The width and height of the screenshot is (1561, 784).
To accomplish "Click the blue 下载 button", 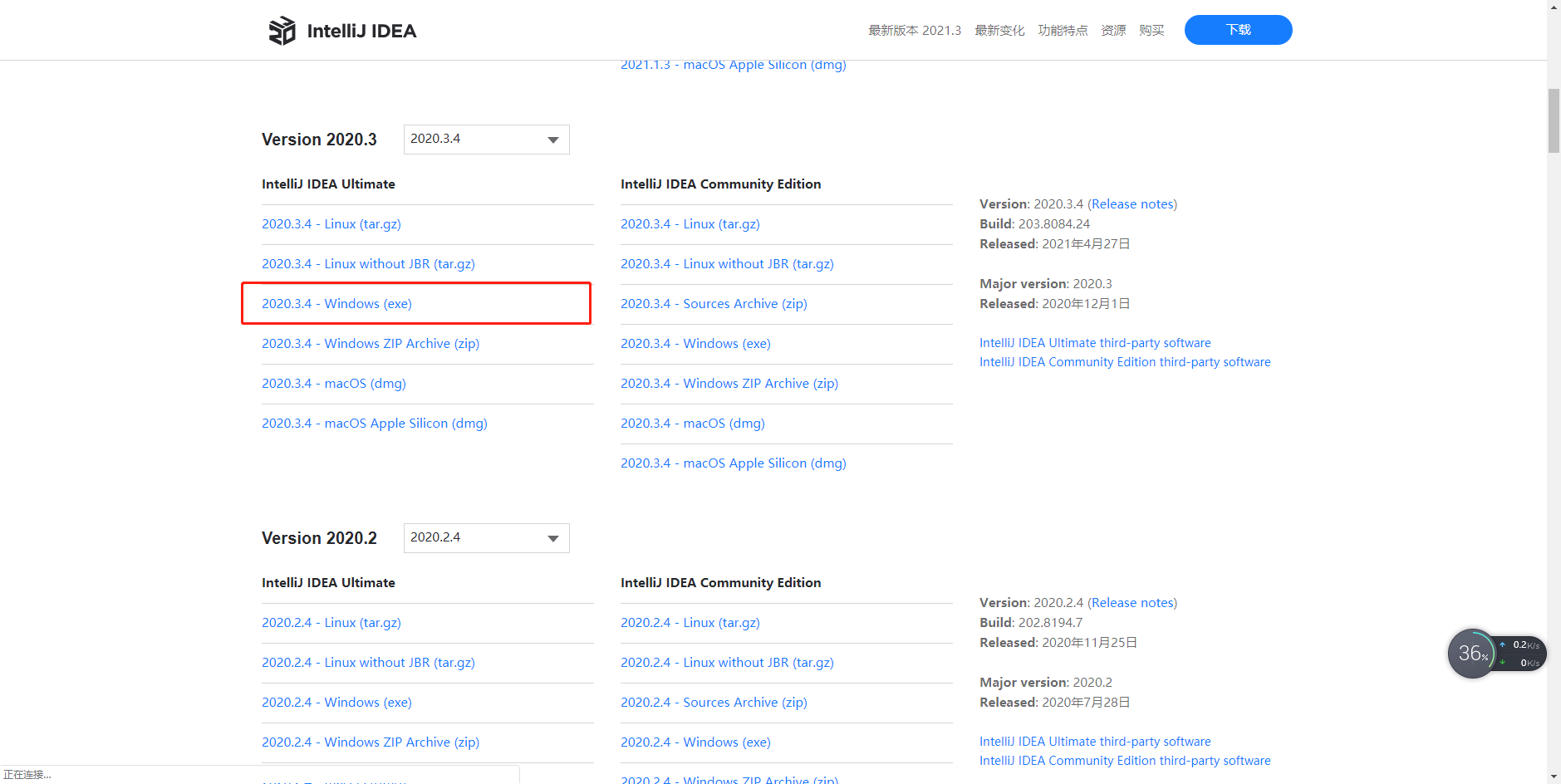I will coord(1238,30).
